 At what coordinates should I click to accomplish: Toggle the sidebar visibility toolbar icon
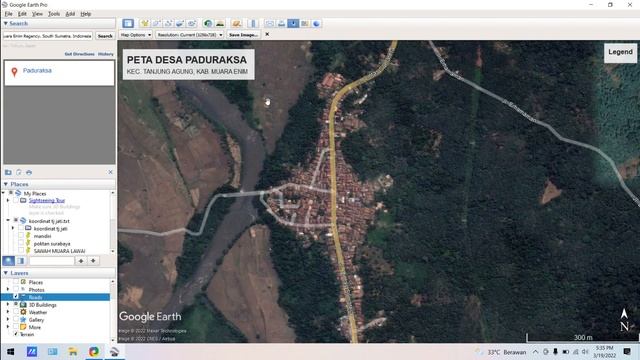point(128,23)
